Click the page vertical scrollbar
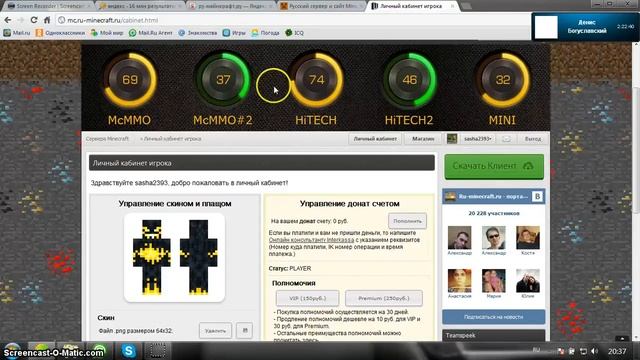The height and width of the screenshot is (360, 640). click(636, 149)
